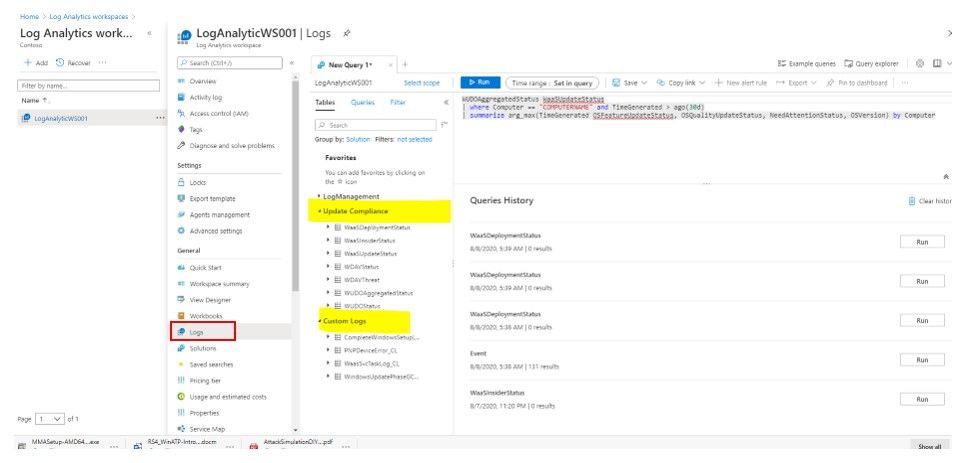
Task: Open Usage and estimated costs
Action: click(x=228, y=397)
